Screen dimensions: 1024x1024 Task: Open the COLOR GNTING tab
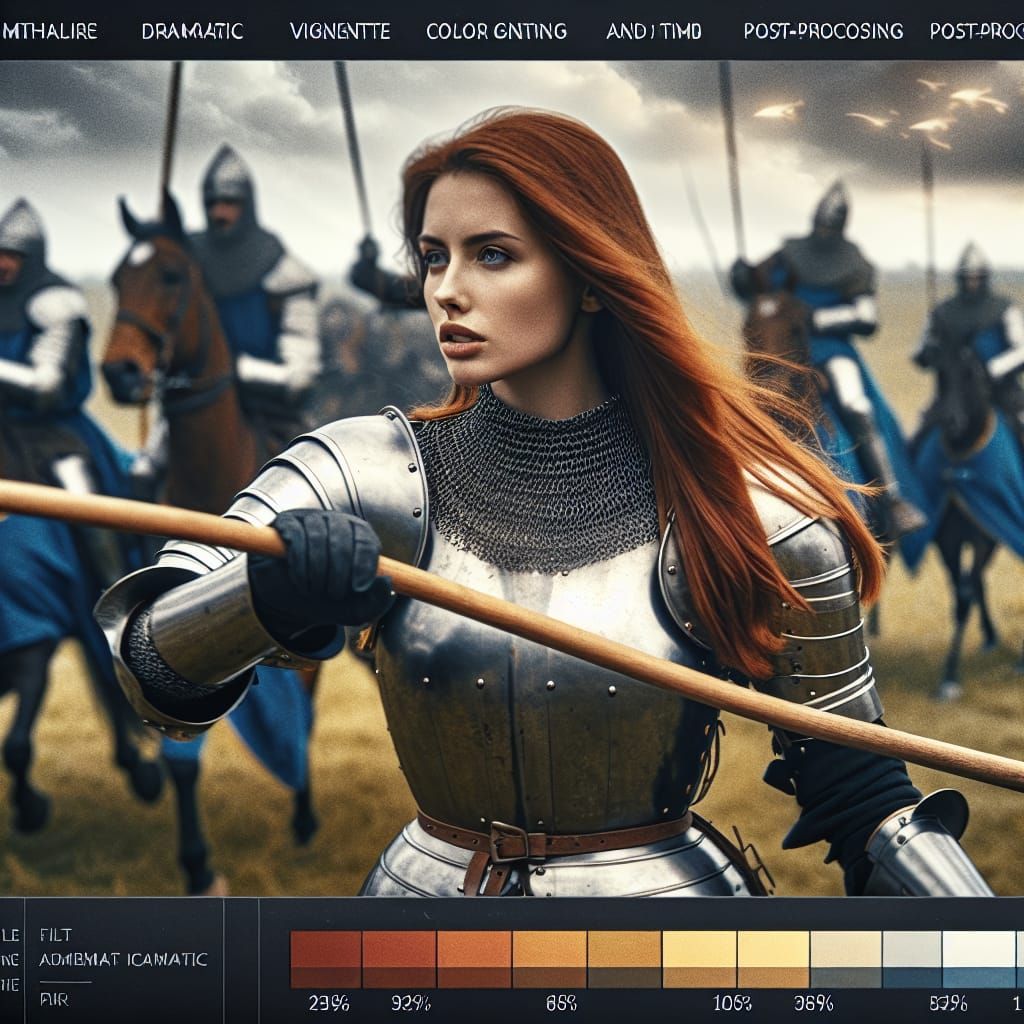pyautogui.click(x=496, y=31)
